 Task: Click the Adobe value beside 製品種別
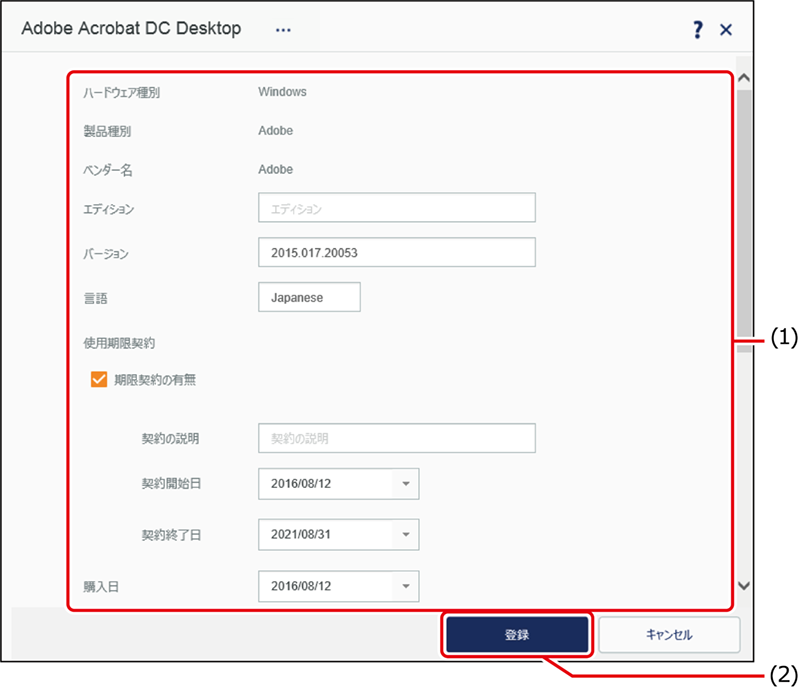pos(275,131)
